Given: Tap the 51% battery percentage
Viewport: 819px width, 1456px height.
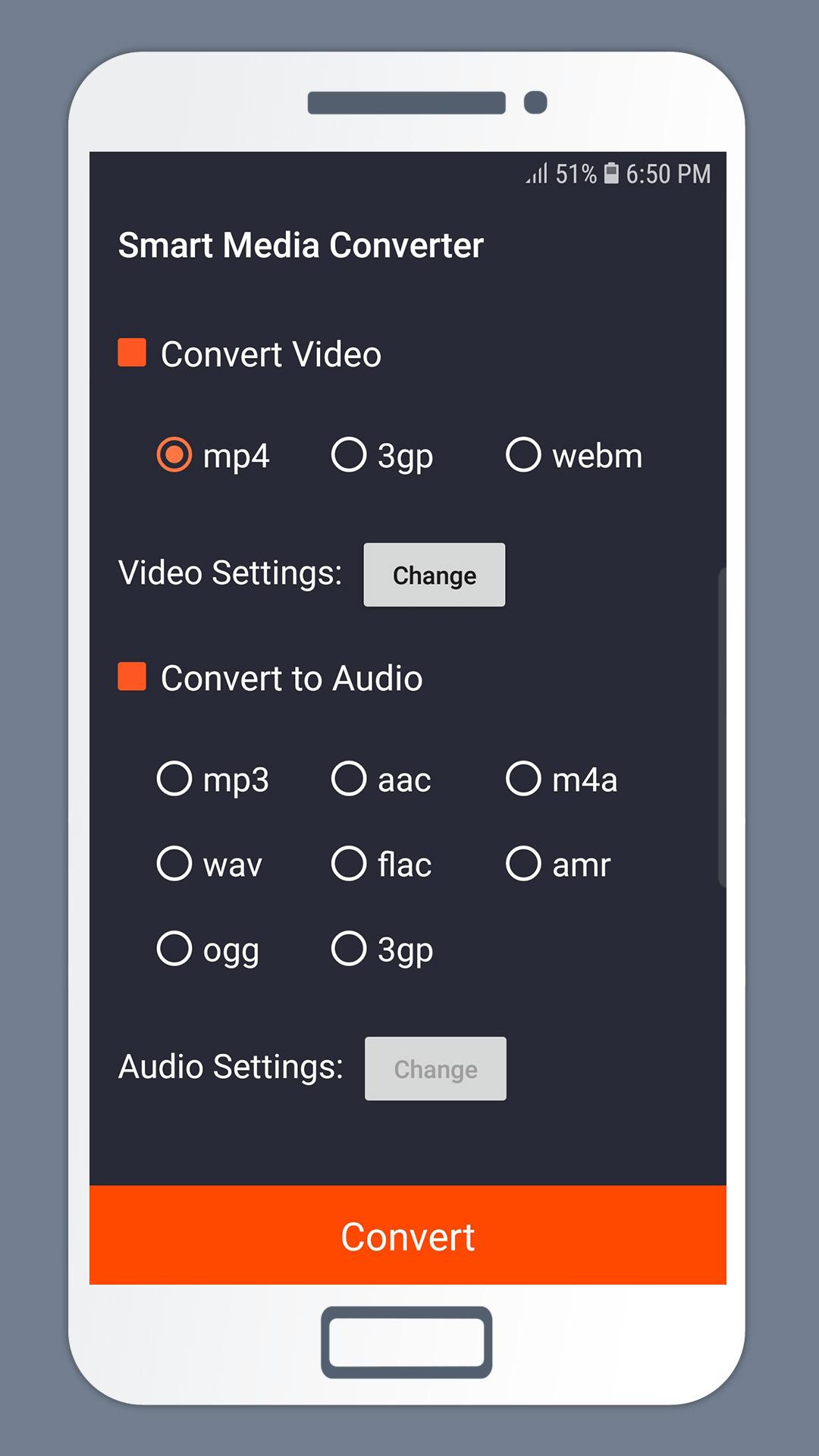Looking at the screenshot, I should [x=576, y=174].
